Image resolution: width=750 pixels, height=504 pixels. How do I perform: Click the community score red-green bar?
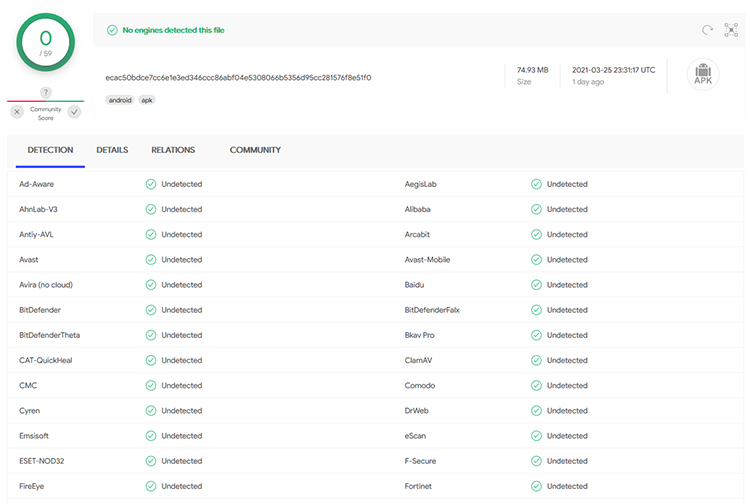45,101
